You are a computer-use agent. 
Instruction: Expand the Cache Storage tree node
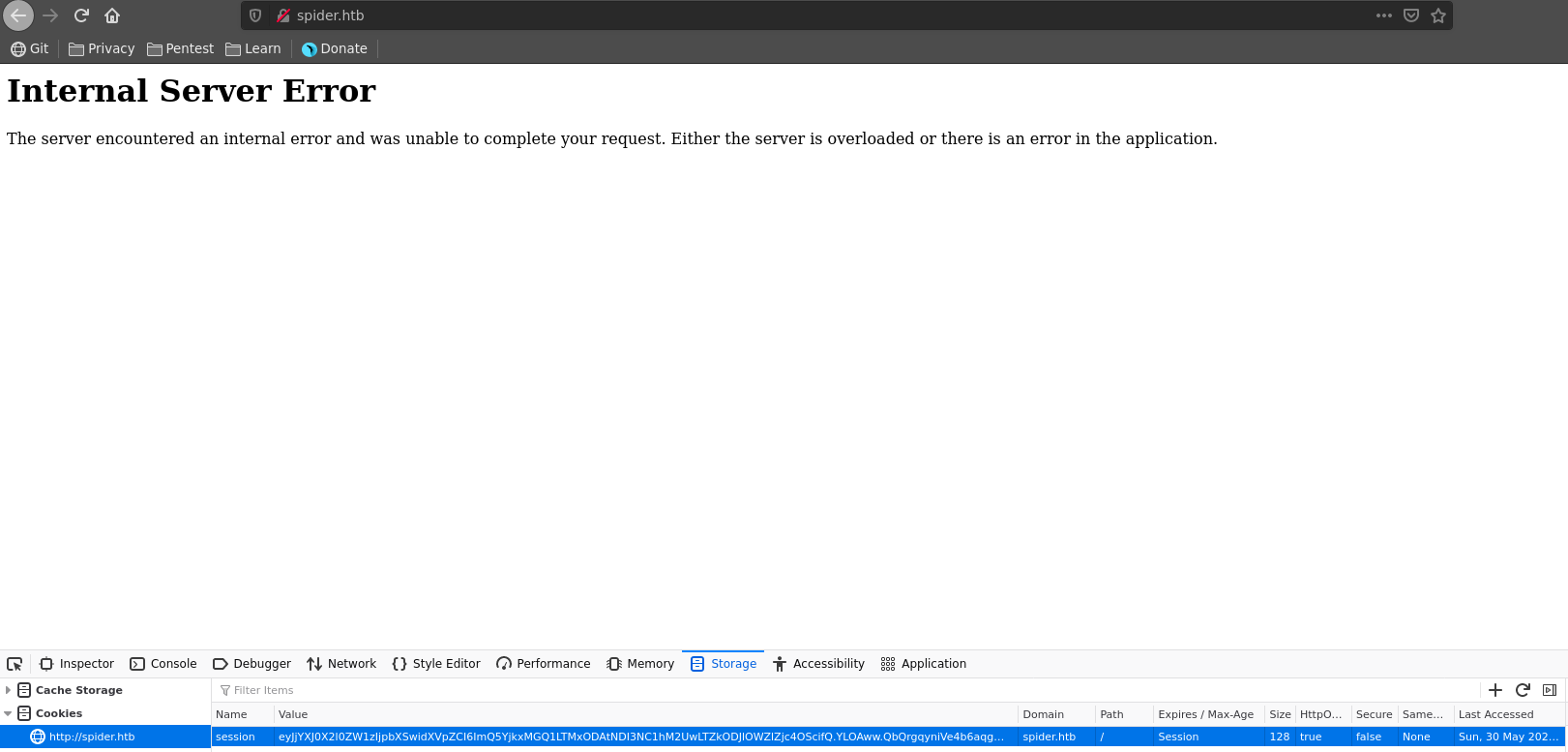(9, 690)
